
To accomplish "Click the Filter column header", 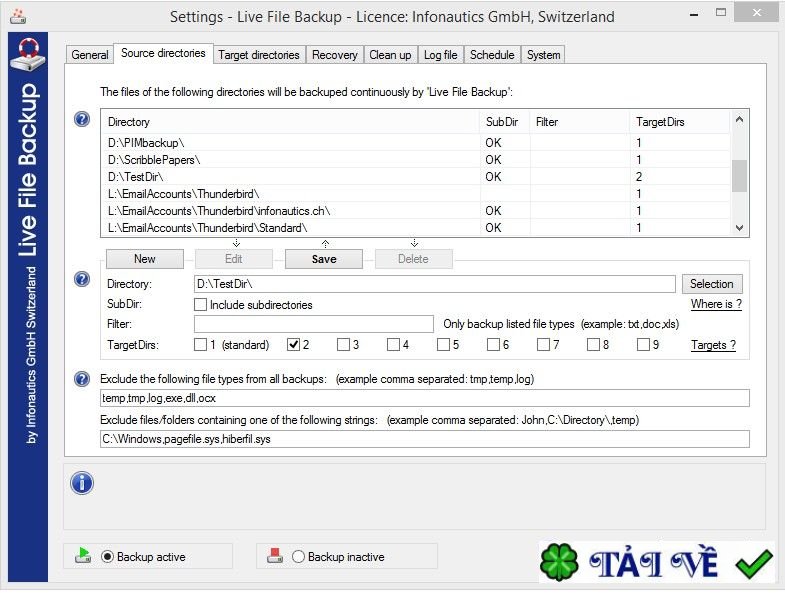I will pos(580,122).
